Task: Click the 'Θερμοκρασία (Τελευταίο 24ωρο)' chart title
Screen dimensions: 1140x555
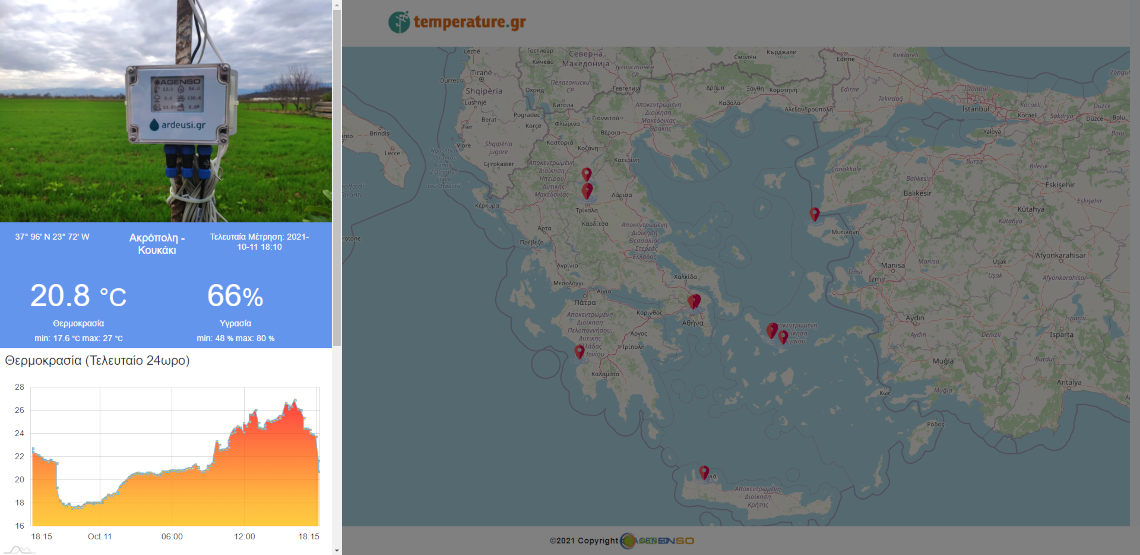Action: coord(97,360)
